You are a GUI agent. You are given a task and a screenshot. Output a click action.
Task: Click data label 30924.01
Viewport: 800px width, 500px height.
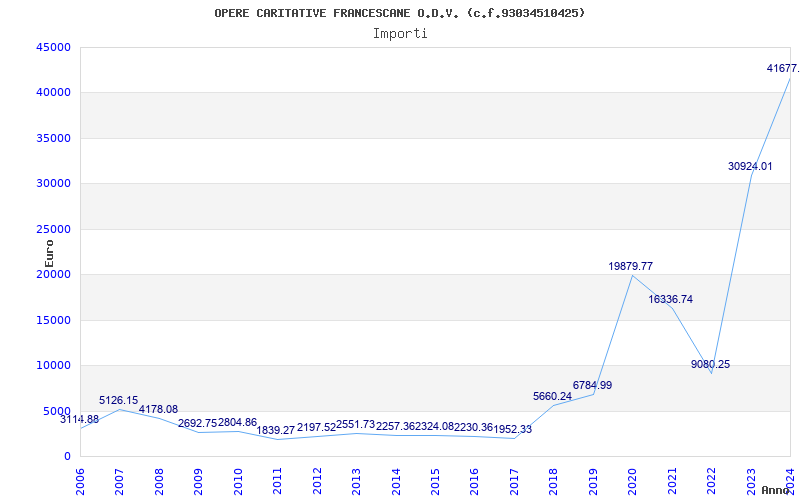point(750,166)
